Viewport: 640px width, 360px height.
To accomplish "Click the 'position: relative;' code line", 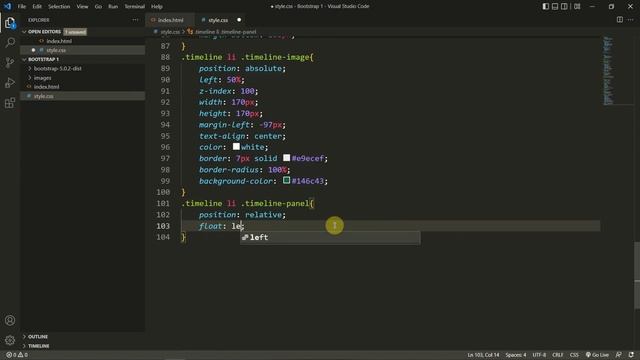I will point(242,215).
